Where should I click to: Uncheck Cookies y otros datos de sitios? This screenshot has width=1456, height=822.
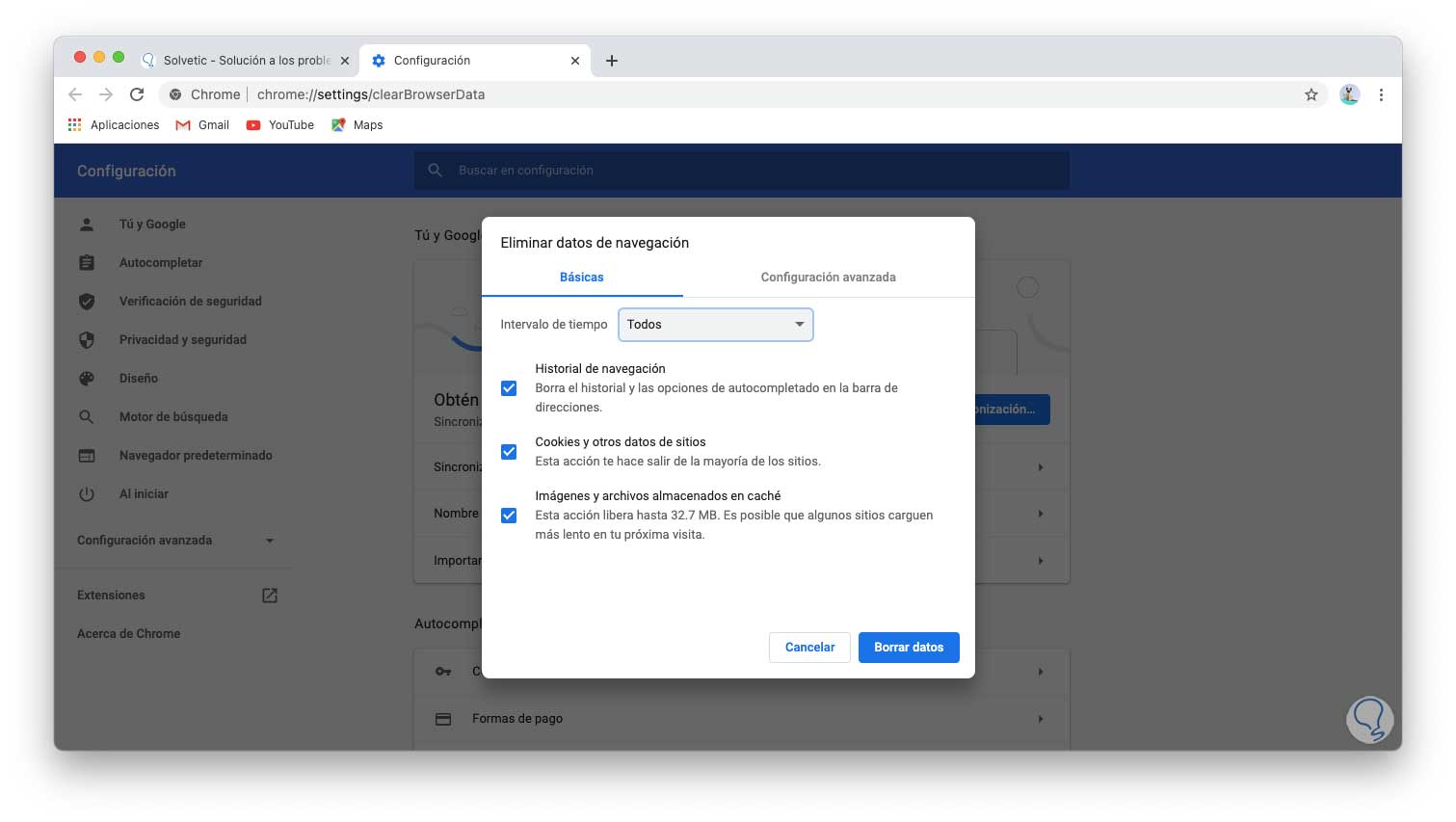(x=509, y=451)
